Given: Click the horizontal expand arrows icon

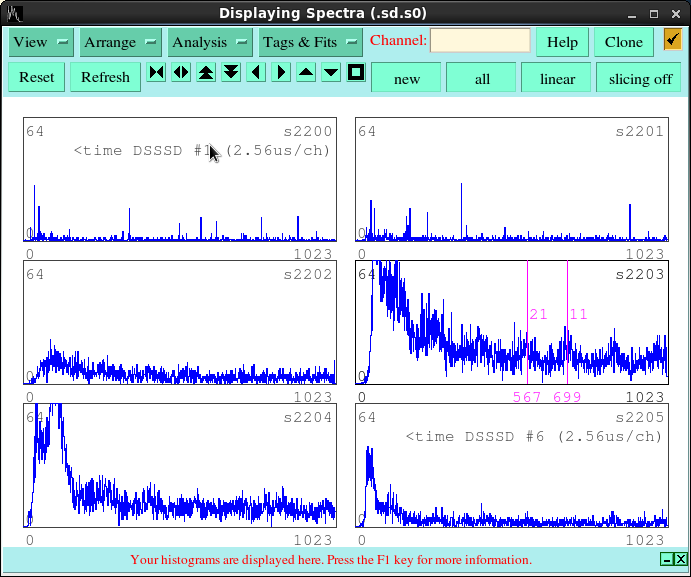Looking at the screenshot, I should pyautogui.click(x=181, y=72).
